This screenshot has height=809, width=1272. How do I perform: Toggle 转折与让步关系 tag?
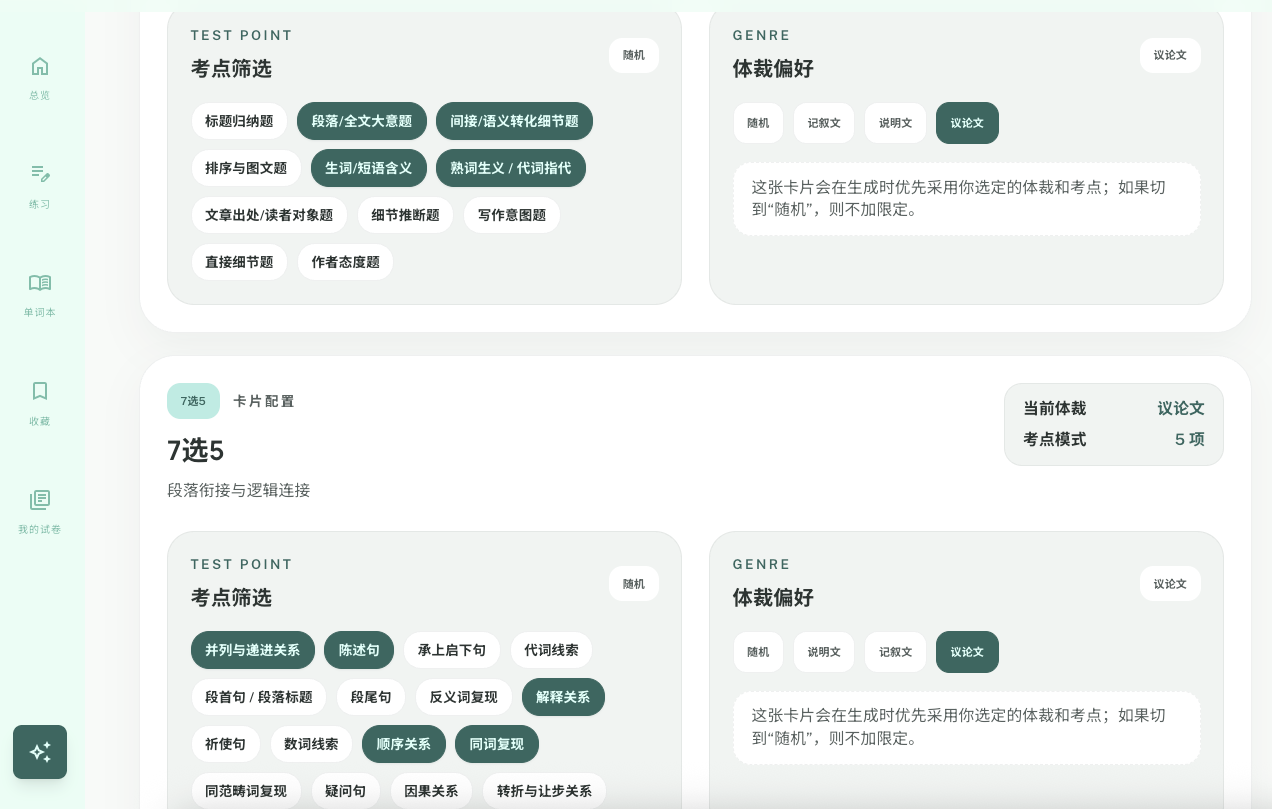(x=544, y=791)
